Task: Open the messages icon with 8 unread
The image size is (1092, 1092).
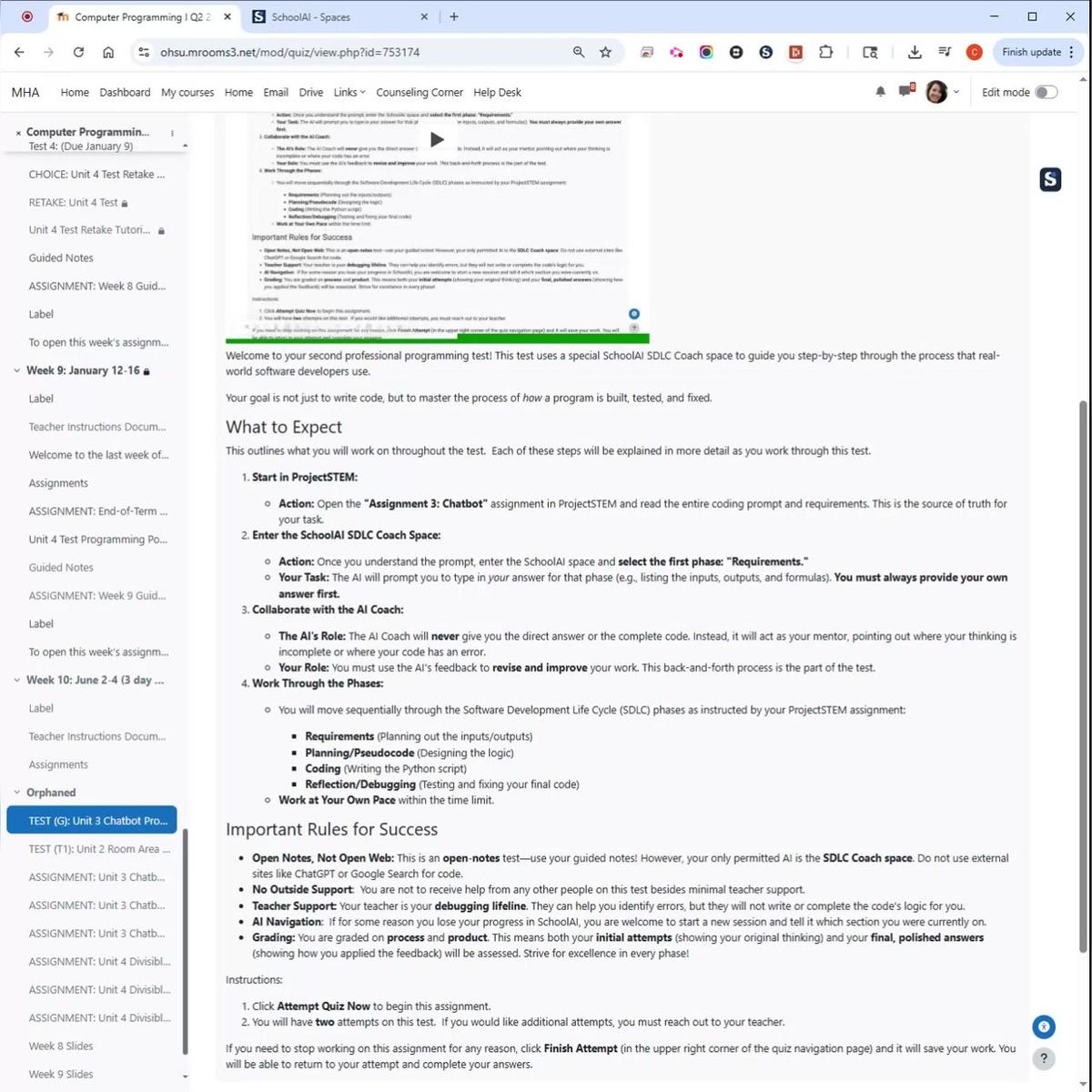Action: 905,92
